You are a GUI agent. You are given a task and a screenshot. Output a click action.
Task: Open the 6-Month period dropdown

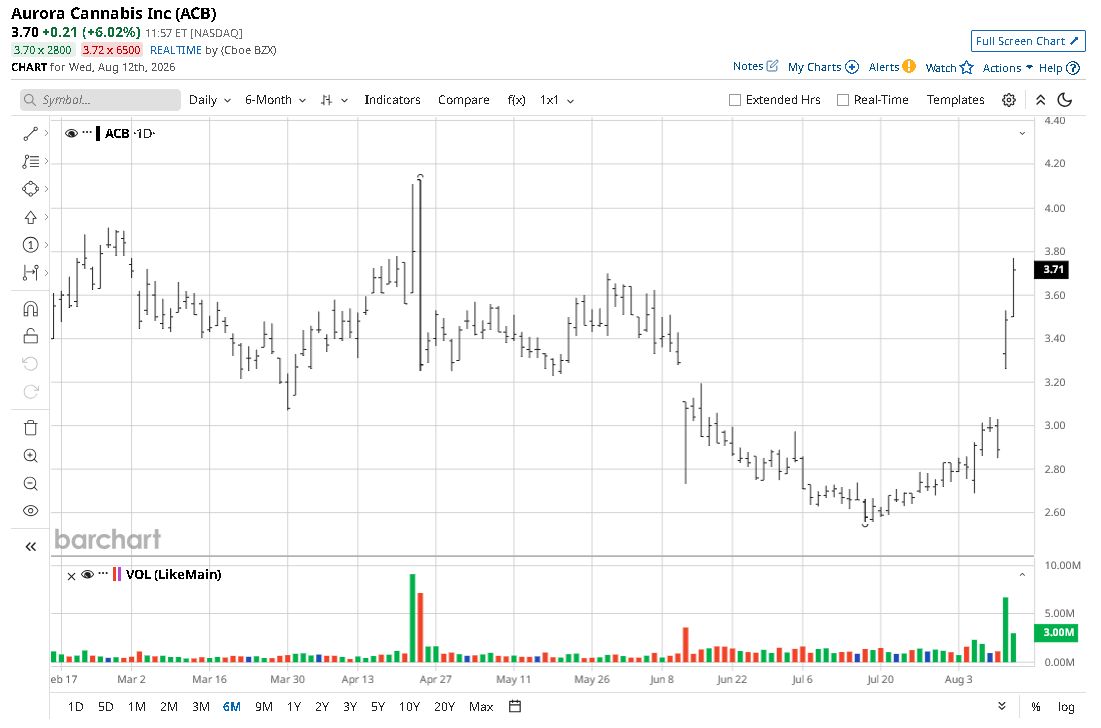[x=275, y=100]
